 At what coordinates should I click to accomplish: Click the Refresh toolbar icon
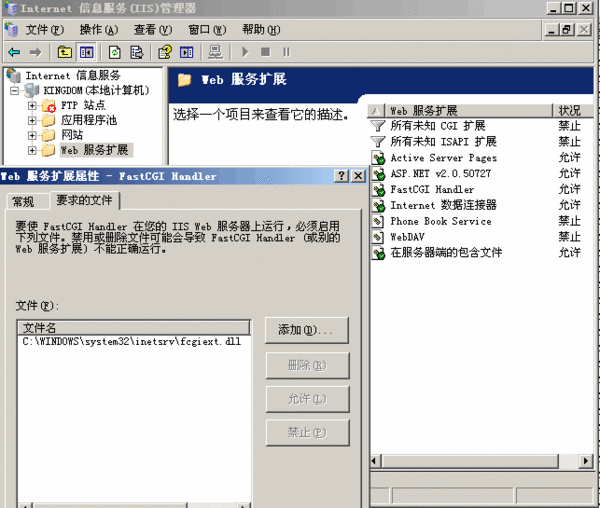(x=114, y=52)
